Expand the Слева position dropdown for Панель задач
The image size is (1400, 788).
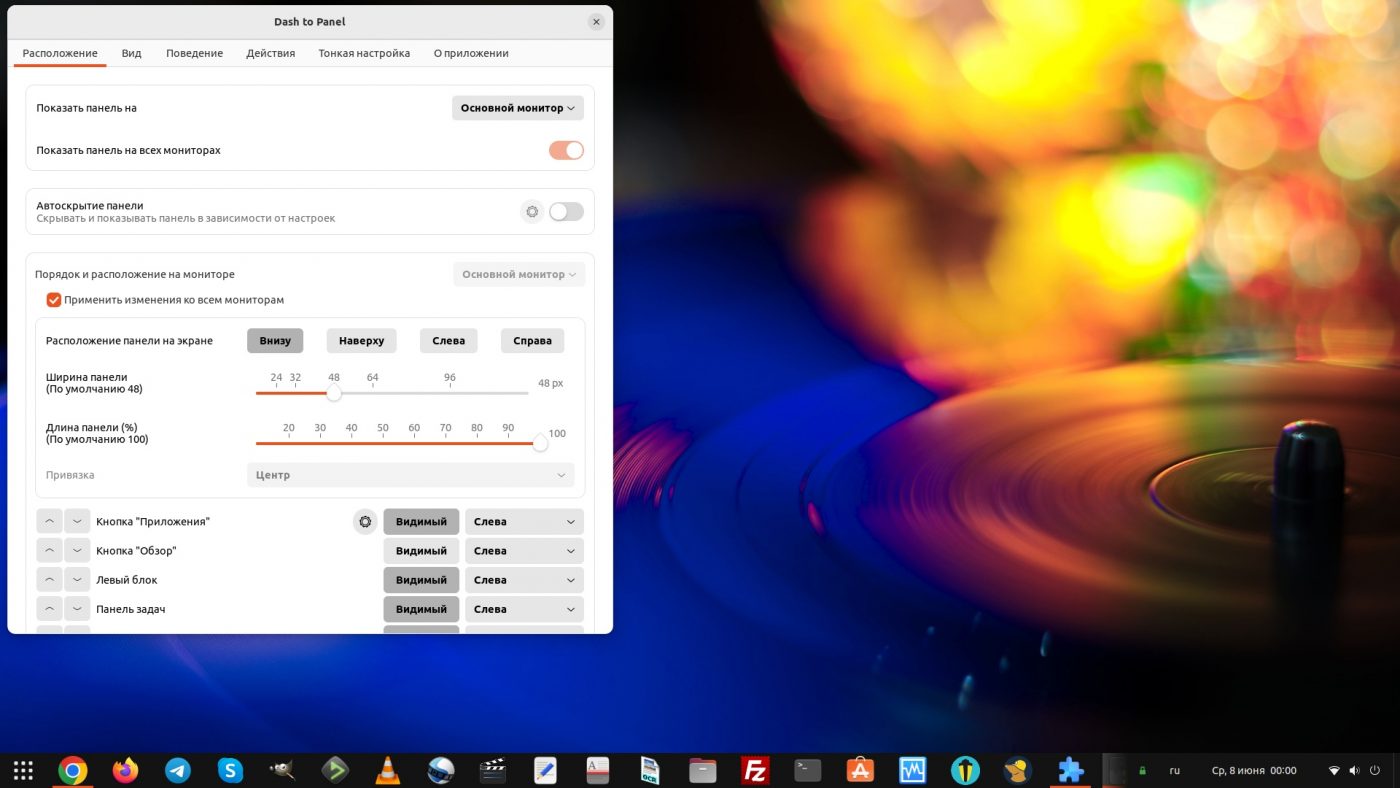524,609
